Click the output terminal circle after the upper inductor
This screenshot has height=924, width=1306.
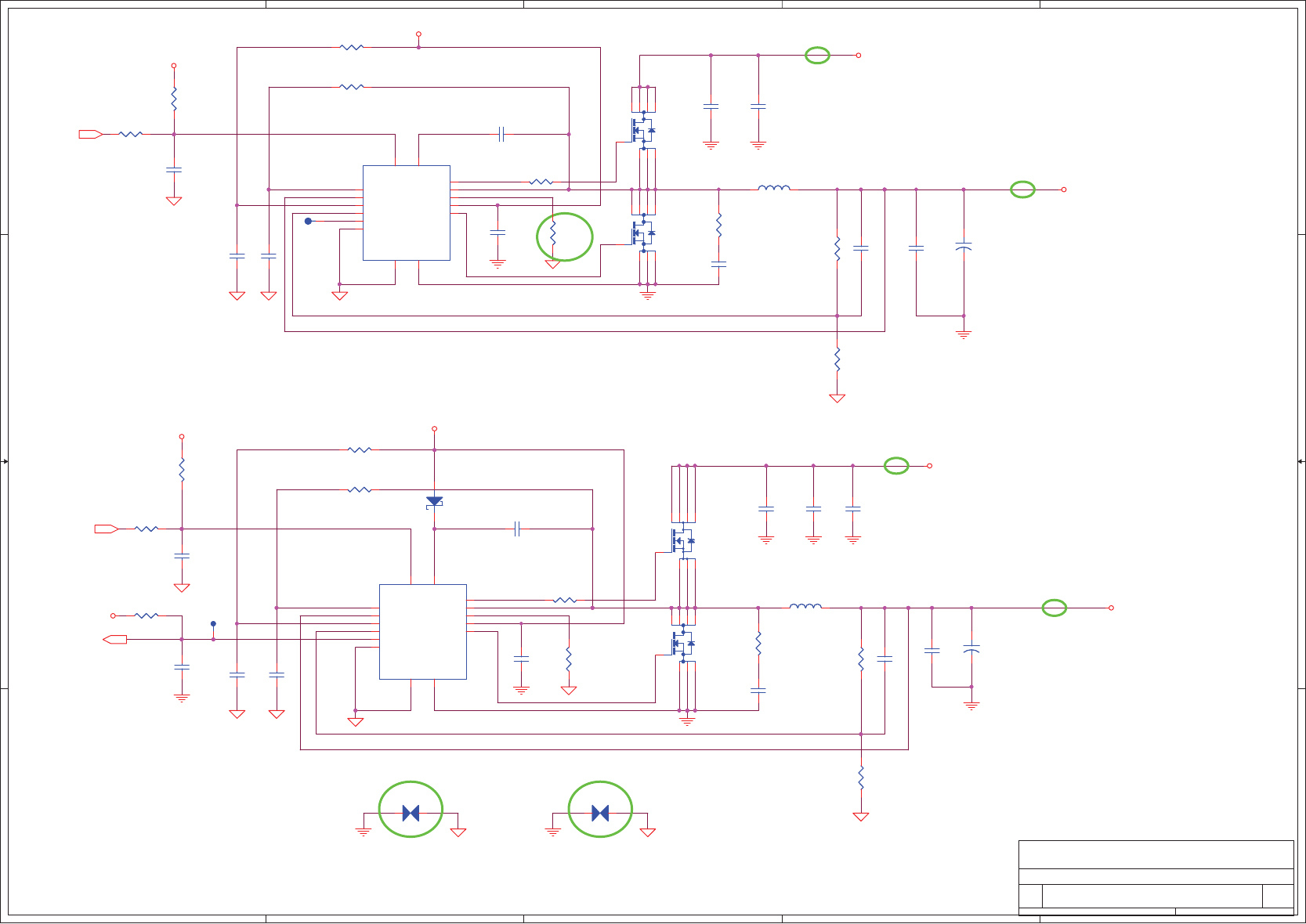point(1064,189)
